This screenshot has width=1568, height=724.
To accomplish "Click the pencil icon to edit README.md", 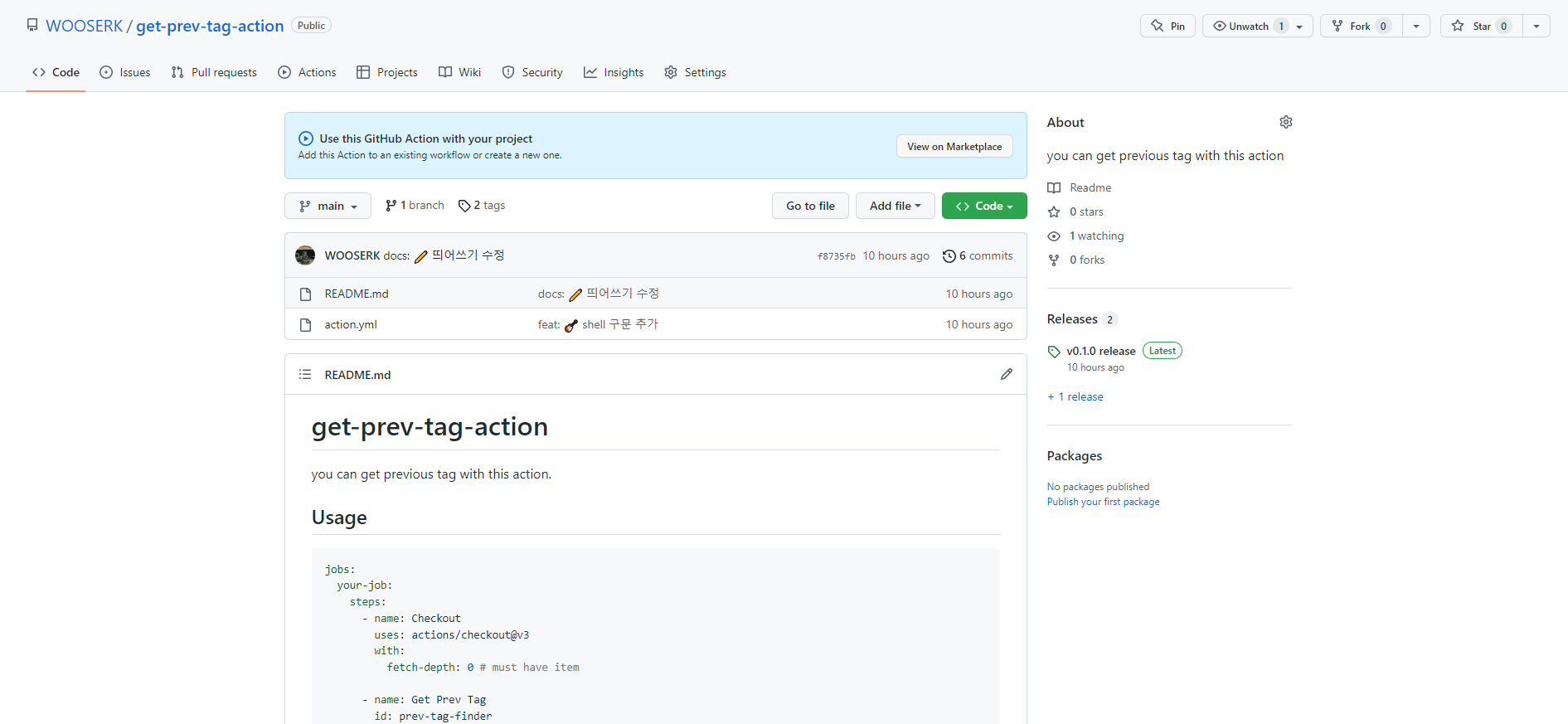I will (1006, 374).
